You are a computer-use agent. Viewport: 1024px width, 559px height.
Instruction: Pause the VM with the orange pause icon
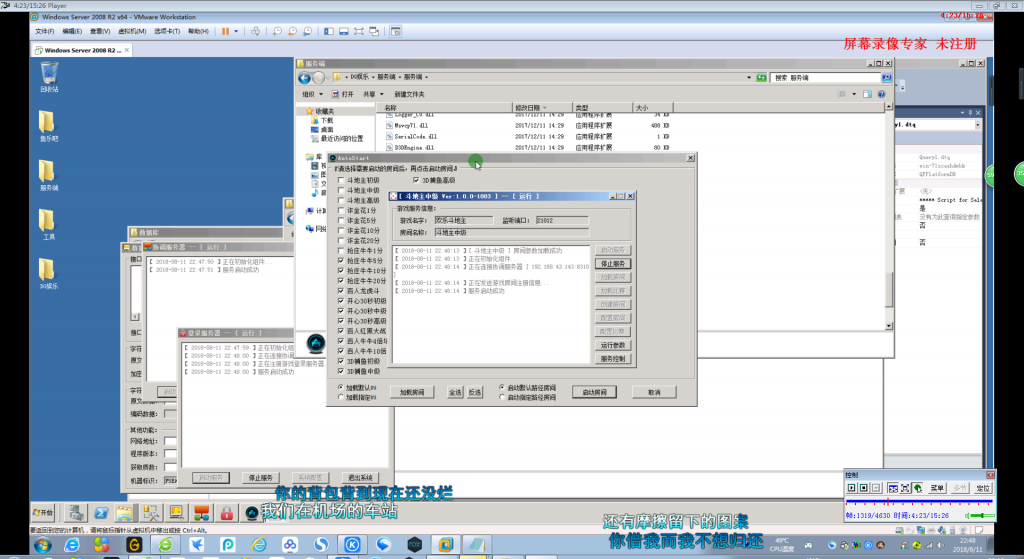(225, 31)
